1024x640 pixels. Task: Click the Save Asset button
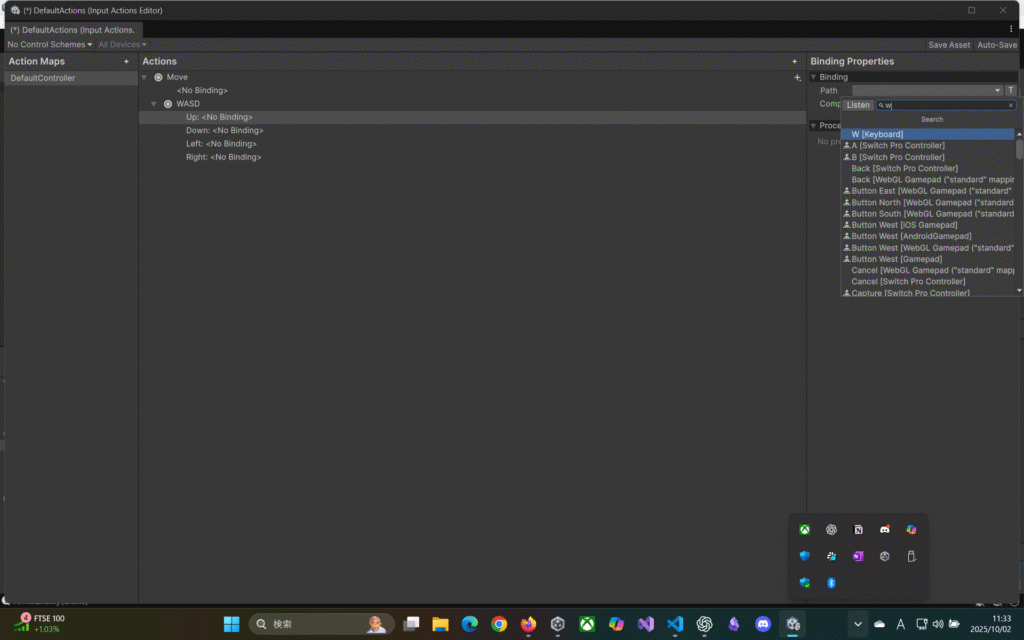(949, 45)
